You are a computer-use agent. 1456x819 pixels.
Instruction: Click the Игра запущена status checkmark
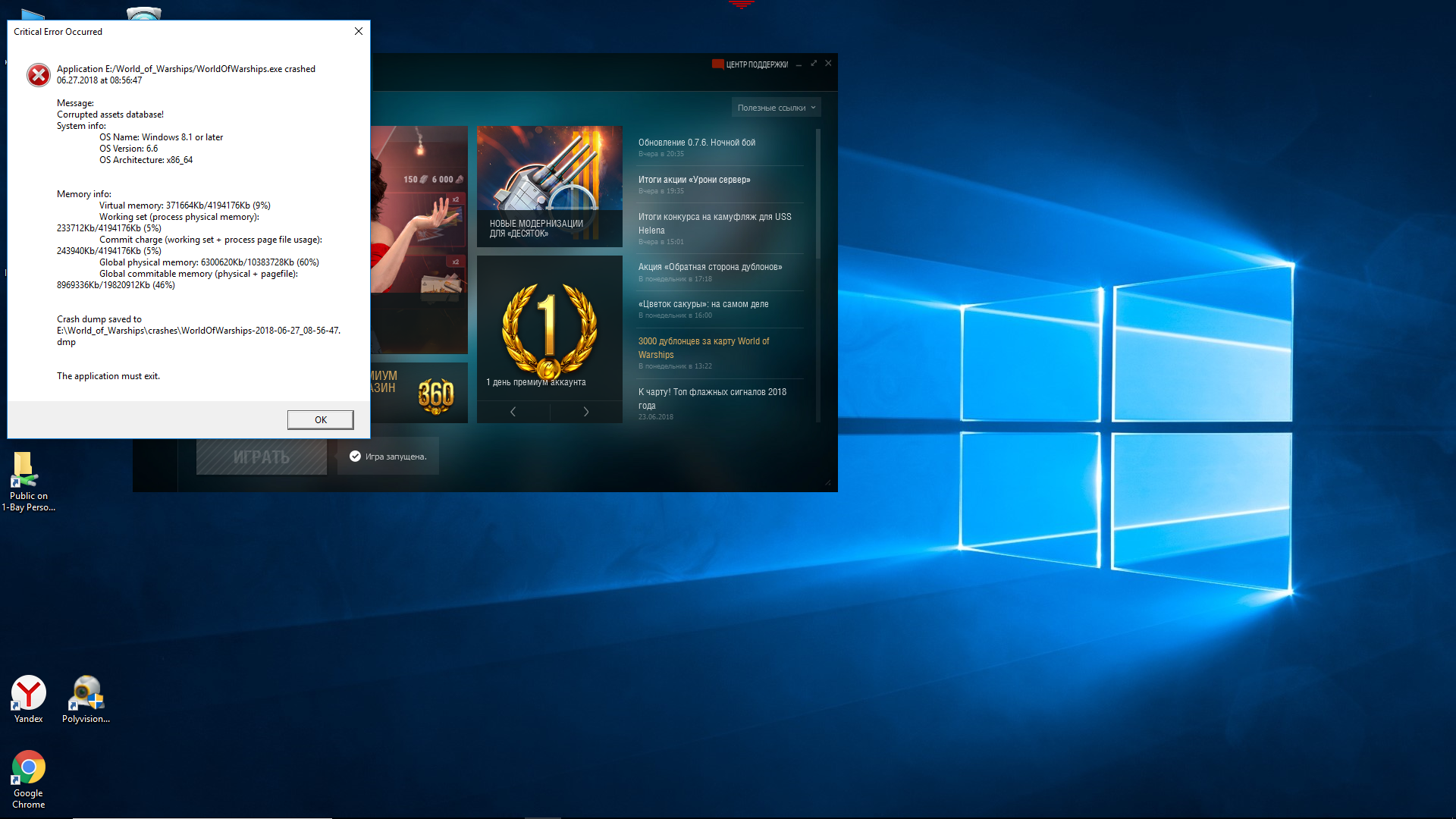(355, 456)
